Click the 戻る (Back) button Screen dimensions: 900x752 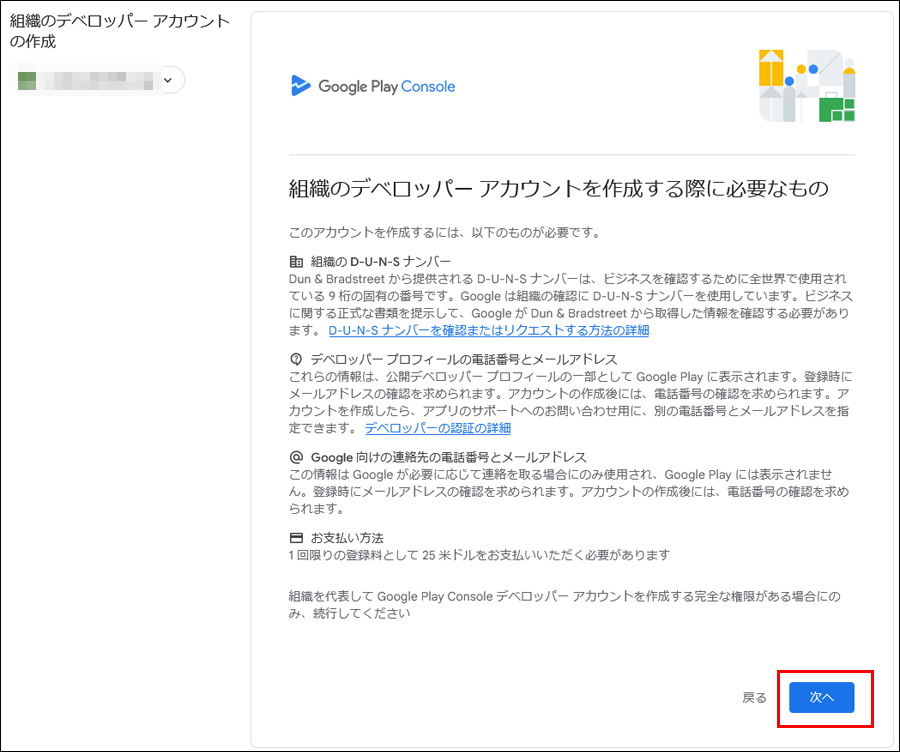[754, 697]
